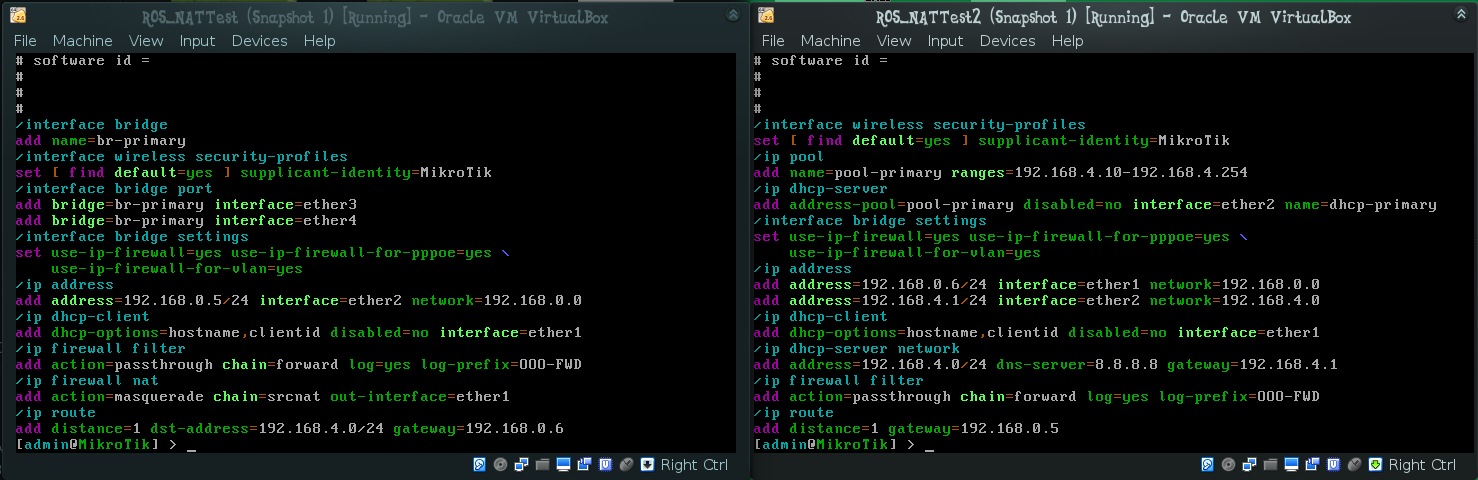Click hard disk activity icon in ROS_NATTest window
The width and height of the screenshot is (1478, 480).
coord(479,464)
